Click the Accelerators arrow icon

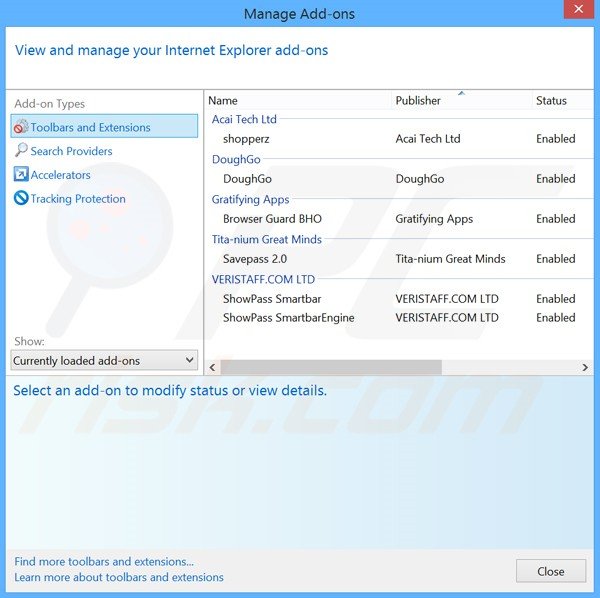(21, 174)
